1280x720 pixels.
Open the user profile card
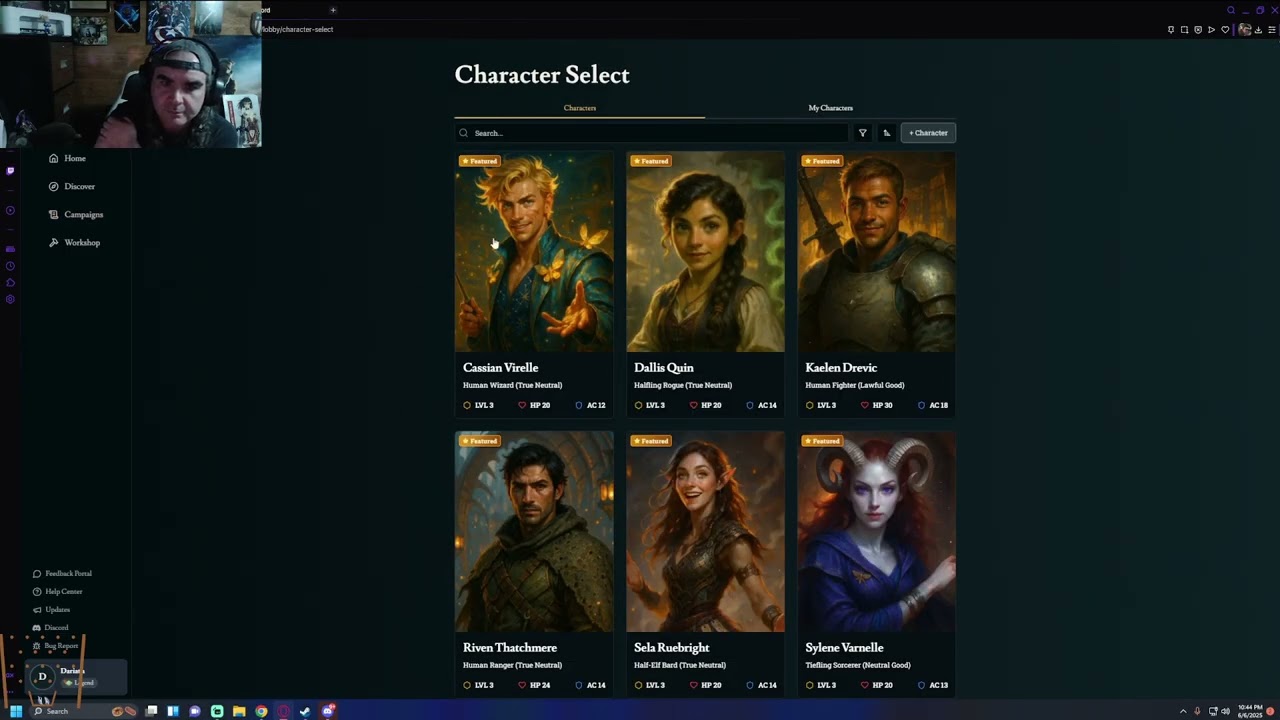click(x=77, y=677)
